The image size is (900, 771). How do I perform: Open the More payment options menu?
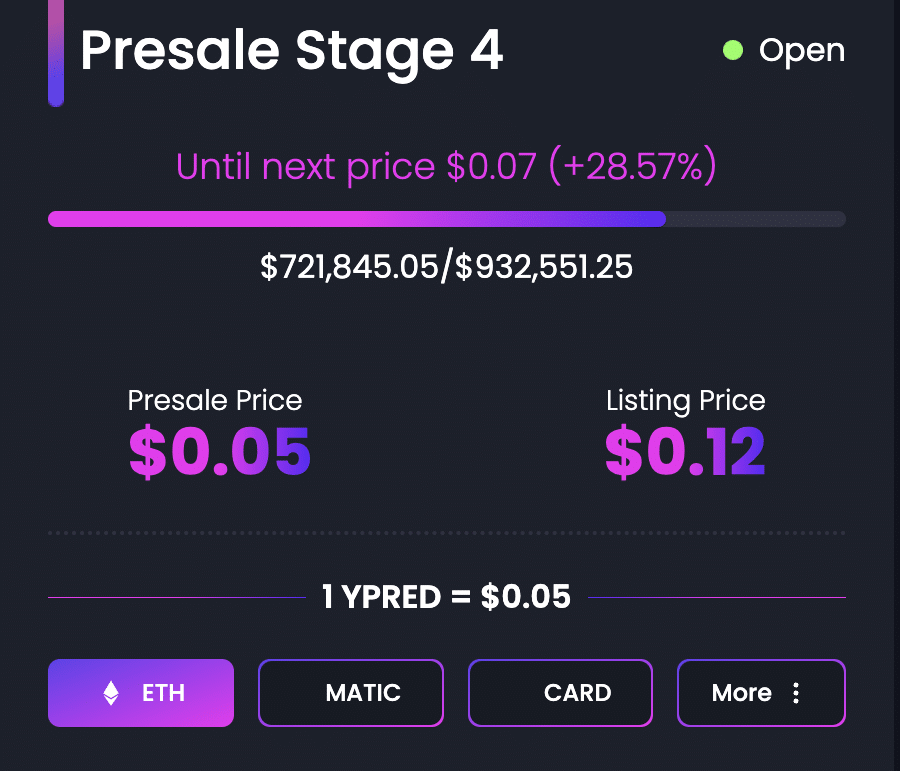(761, 693)
